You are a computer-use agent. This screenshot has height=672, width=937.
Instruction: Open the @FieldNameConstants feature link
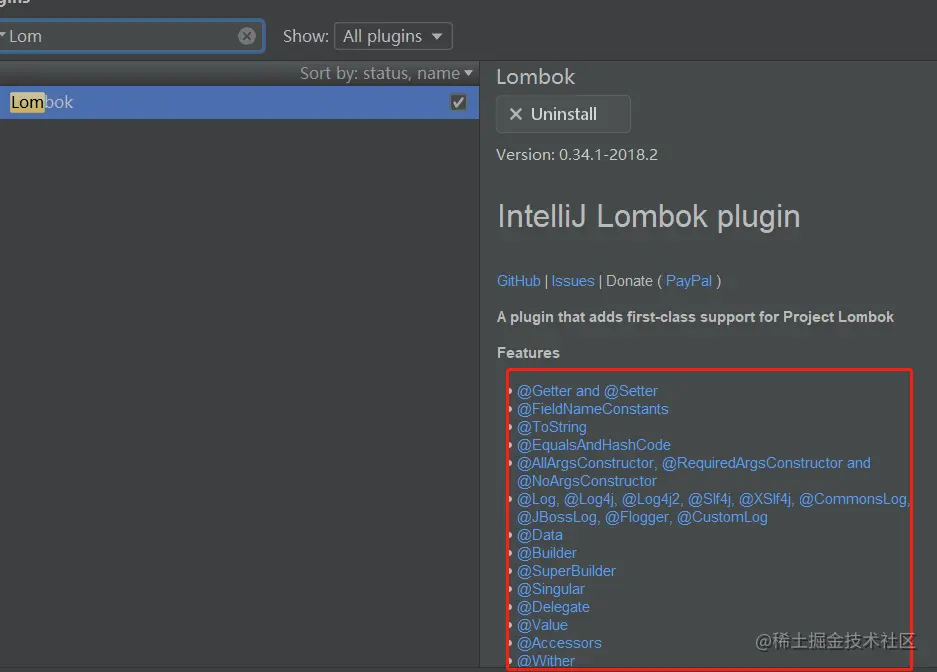pyautogui.click(x=592, y=409)
